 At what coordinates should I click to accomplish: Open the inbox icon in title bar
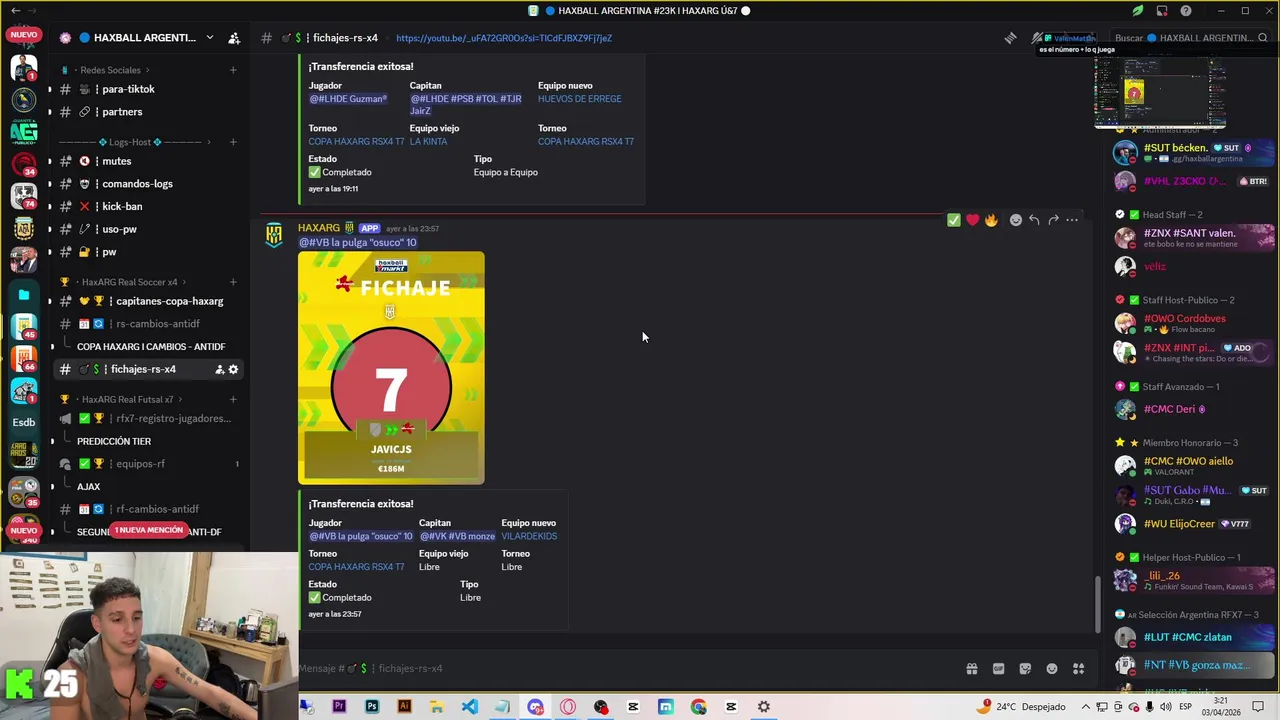[1162, 11]
